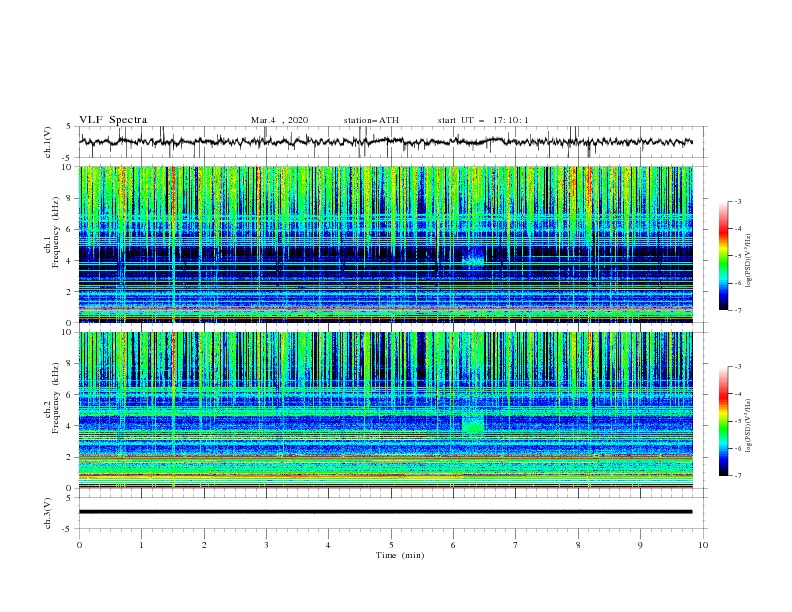Click time axis tick label "3"

pyautogui.click(x=266, y=545)
